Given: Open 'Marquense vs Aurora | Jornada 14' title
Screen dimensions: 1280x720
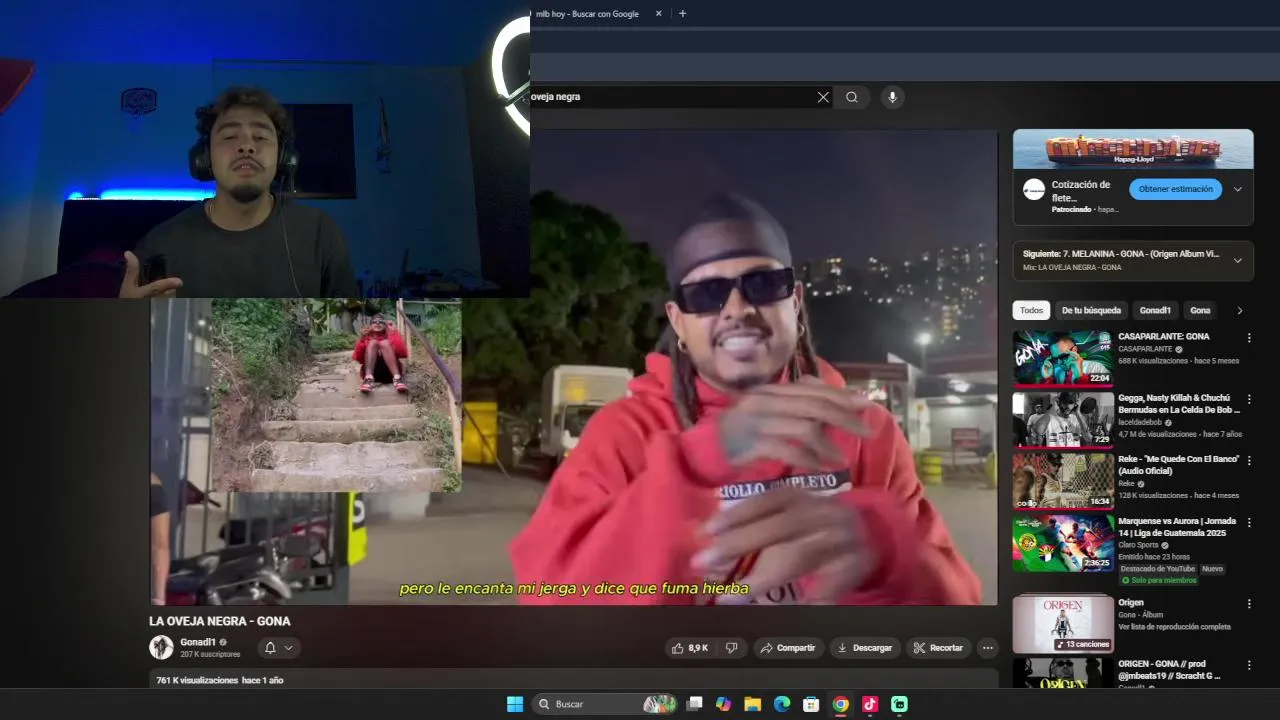Looking at the screenshot, I should tap(1177, 527).
